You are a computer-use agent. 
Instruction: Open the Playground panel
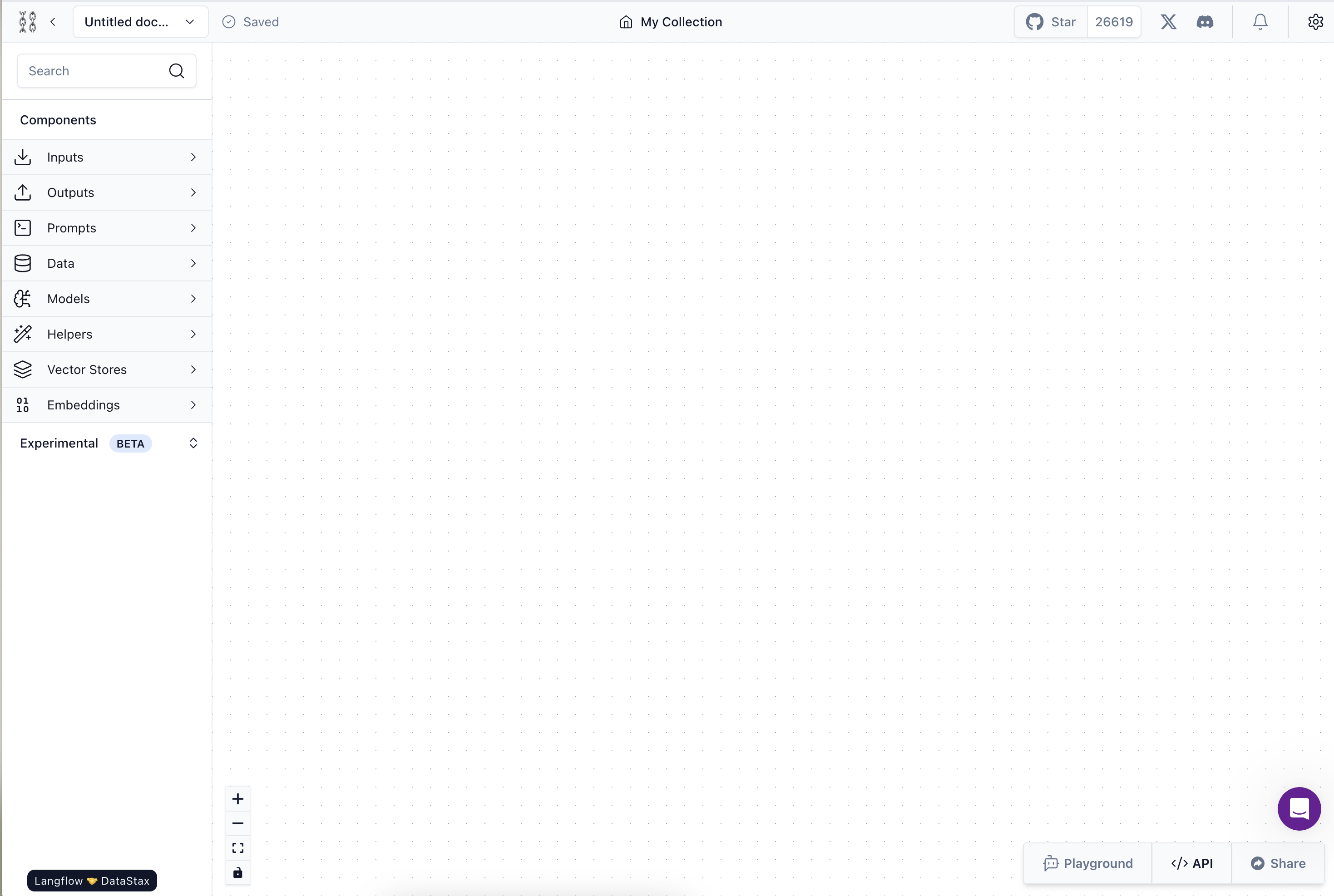coord(1088,863)
